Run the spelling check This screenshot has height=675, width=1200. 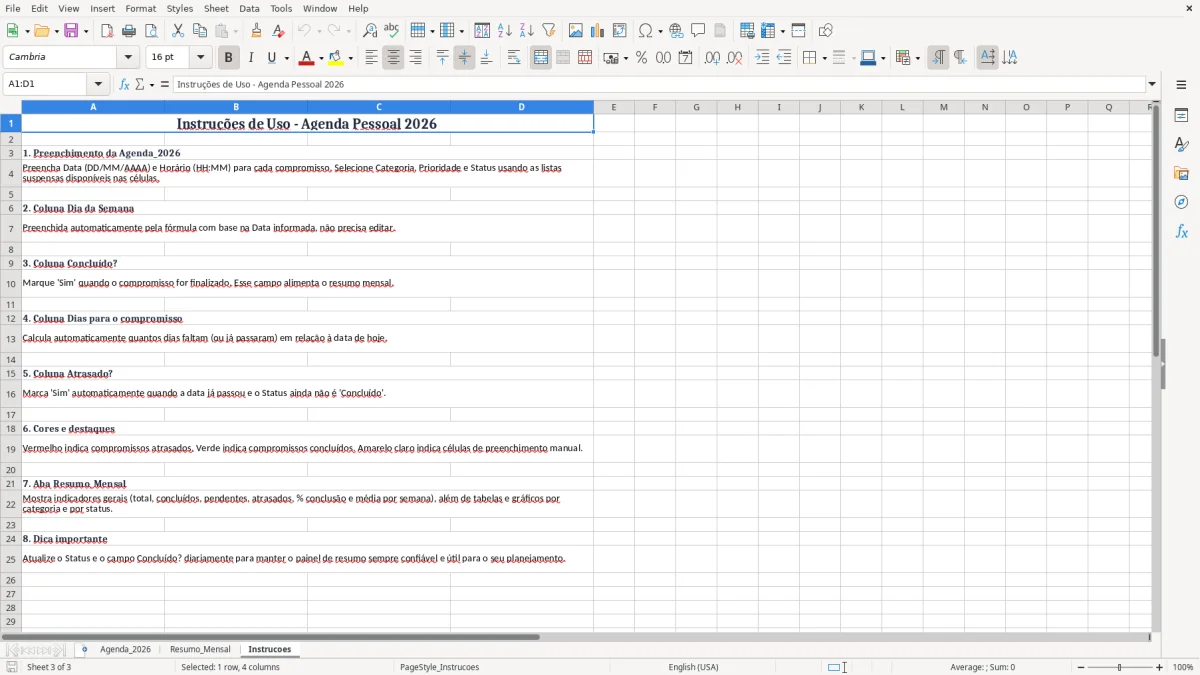392,31
